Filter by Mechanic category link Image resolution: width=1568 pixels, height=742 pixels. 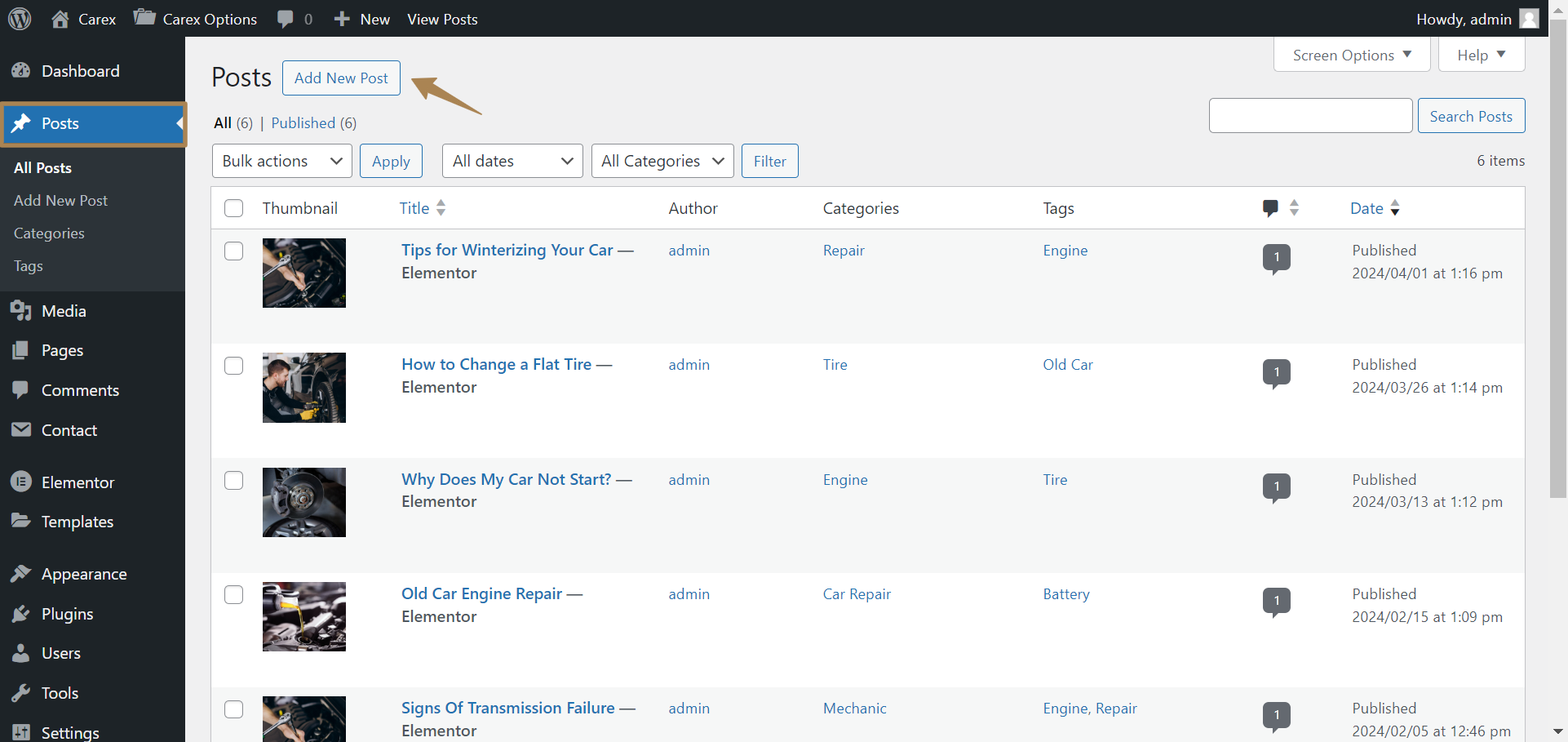pyautogui.click(x=854, y=709)
